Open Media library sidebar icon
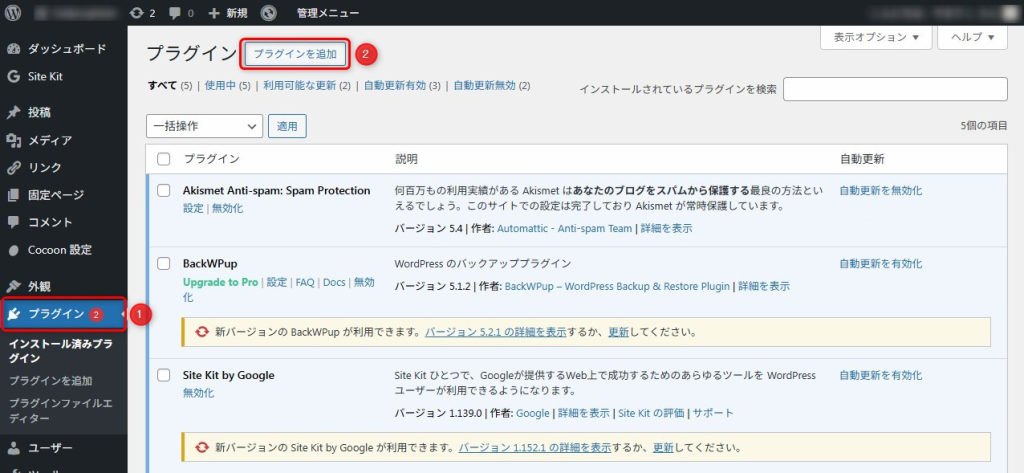This screenshot has width=1024, height=473. click(x=14, y=140)
